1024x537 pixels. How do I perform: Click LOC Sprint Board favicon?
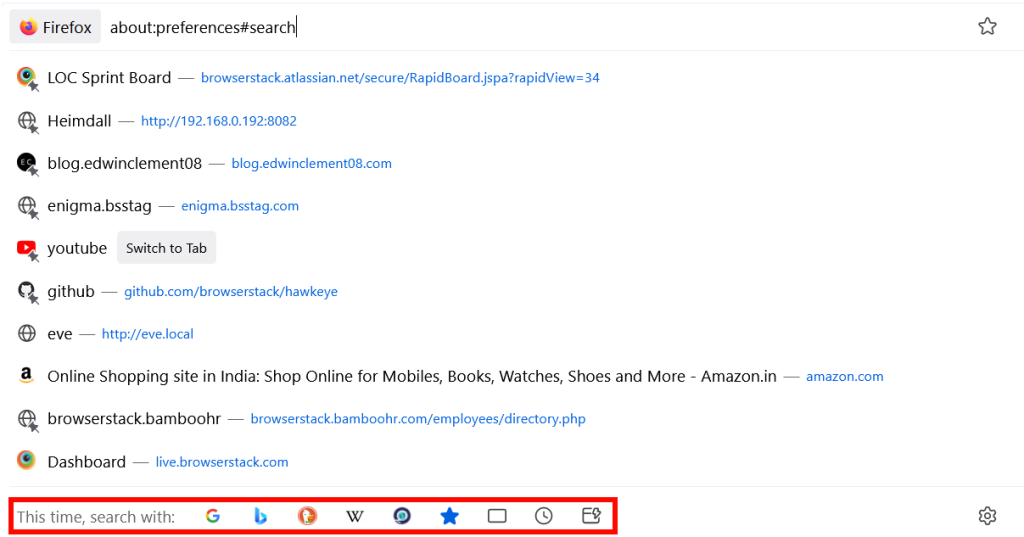[x=27, y=78]
